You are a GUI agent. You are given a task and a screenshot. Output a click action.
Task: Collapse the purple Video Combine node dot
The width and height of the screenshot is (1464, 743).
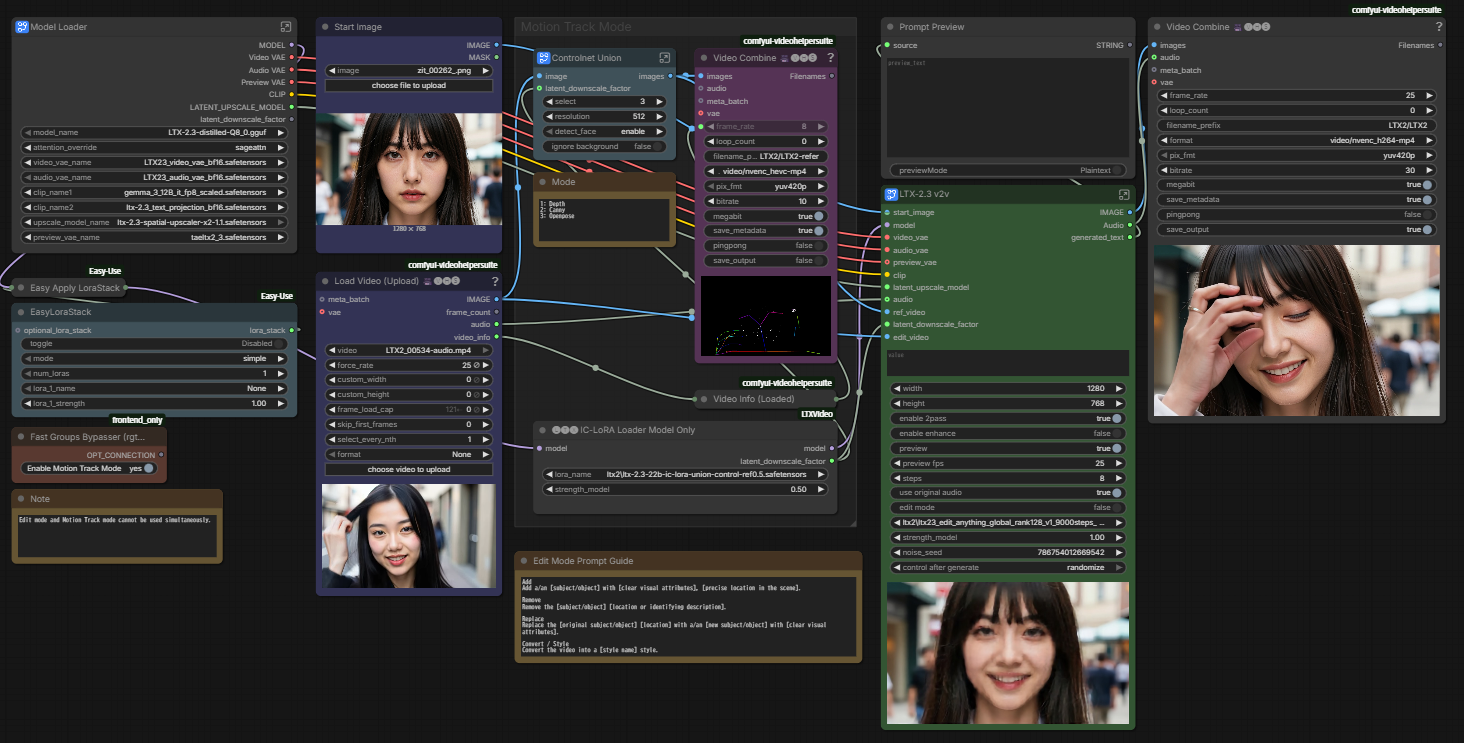703,58
